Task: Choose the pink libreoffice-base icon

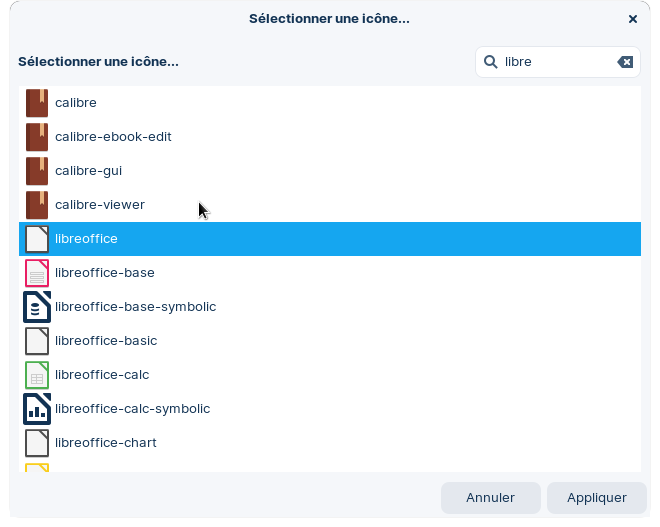Action: pyautogui.click(x=37, y=273)
